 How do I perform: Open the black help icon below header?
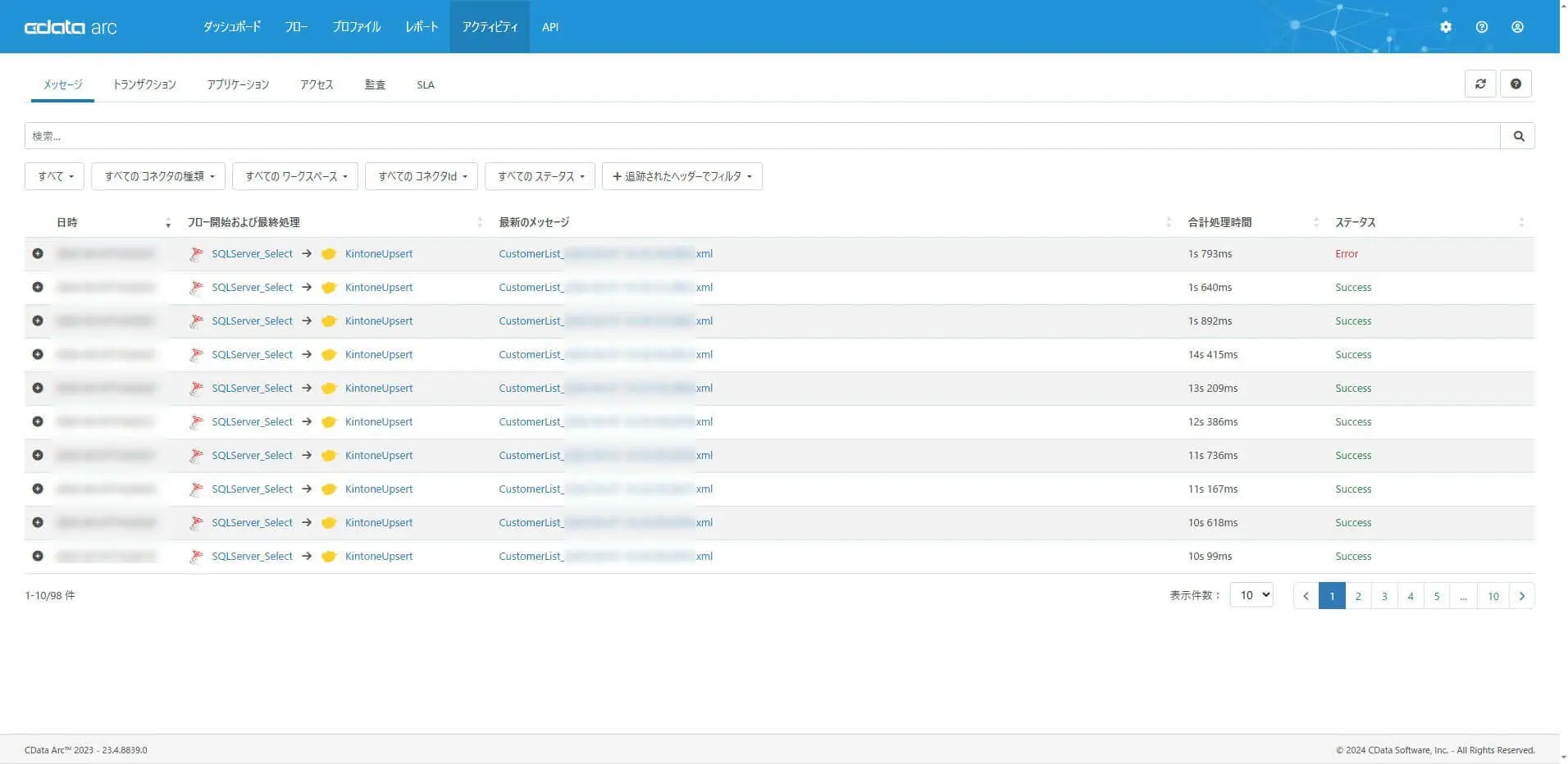coord(1516,84)
